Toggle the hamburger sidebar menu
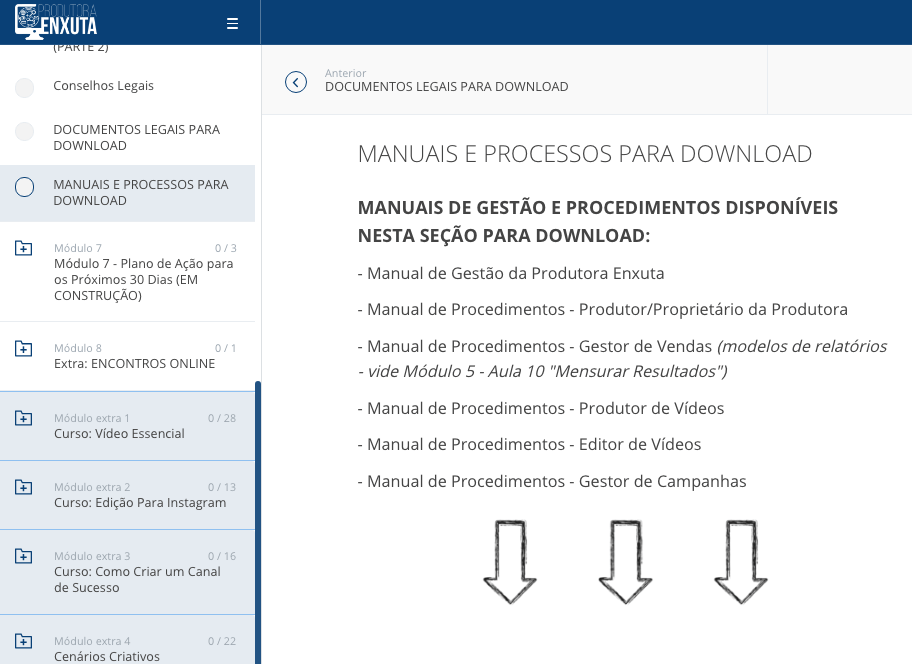This screenshot has height=664, width=912. (x=232, y=23)
